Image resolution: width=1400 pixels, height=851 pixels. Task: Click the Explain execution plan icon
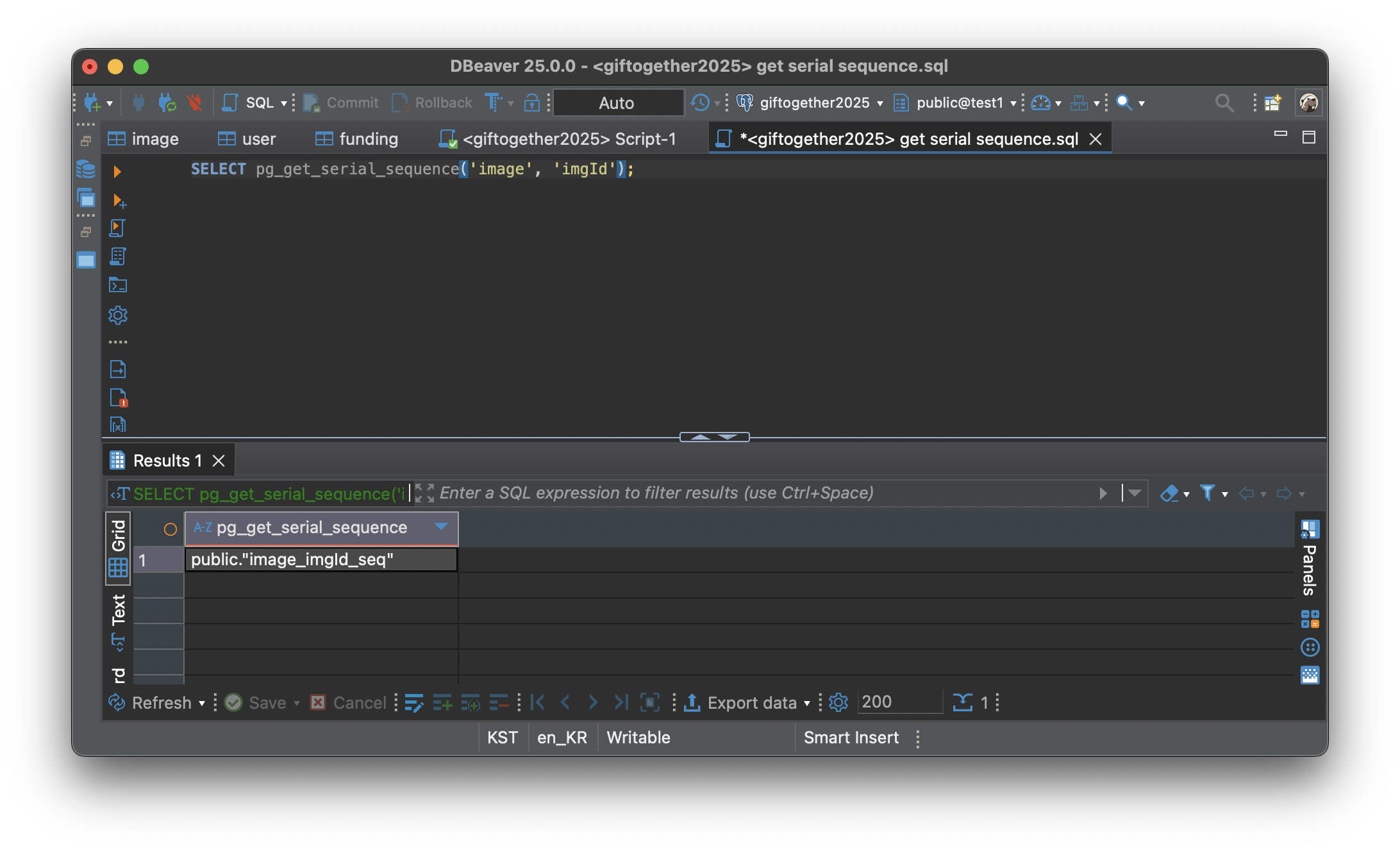point(117,257)
